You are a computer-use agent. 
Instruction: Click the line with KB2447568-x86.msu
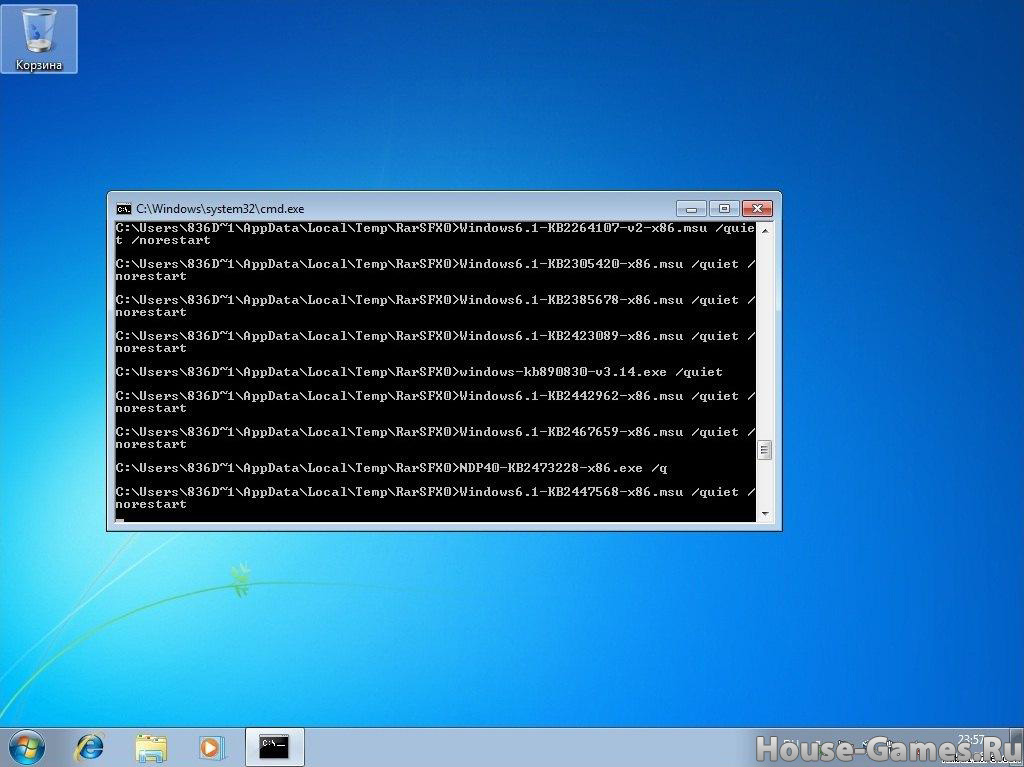[x=435, y=498]
